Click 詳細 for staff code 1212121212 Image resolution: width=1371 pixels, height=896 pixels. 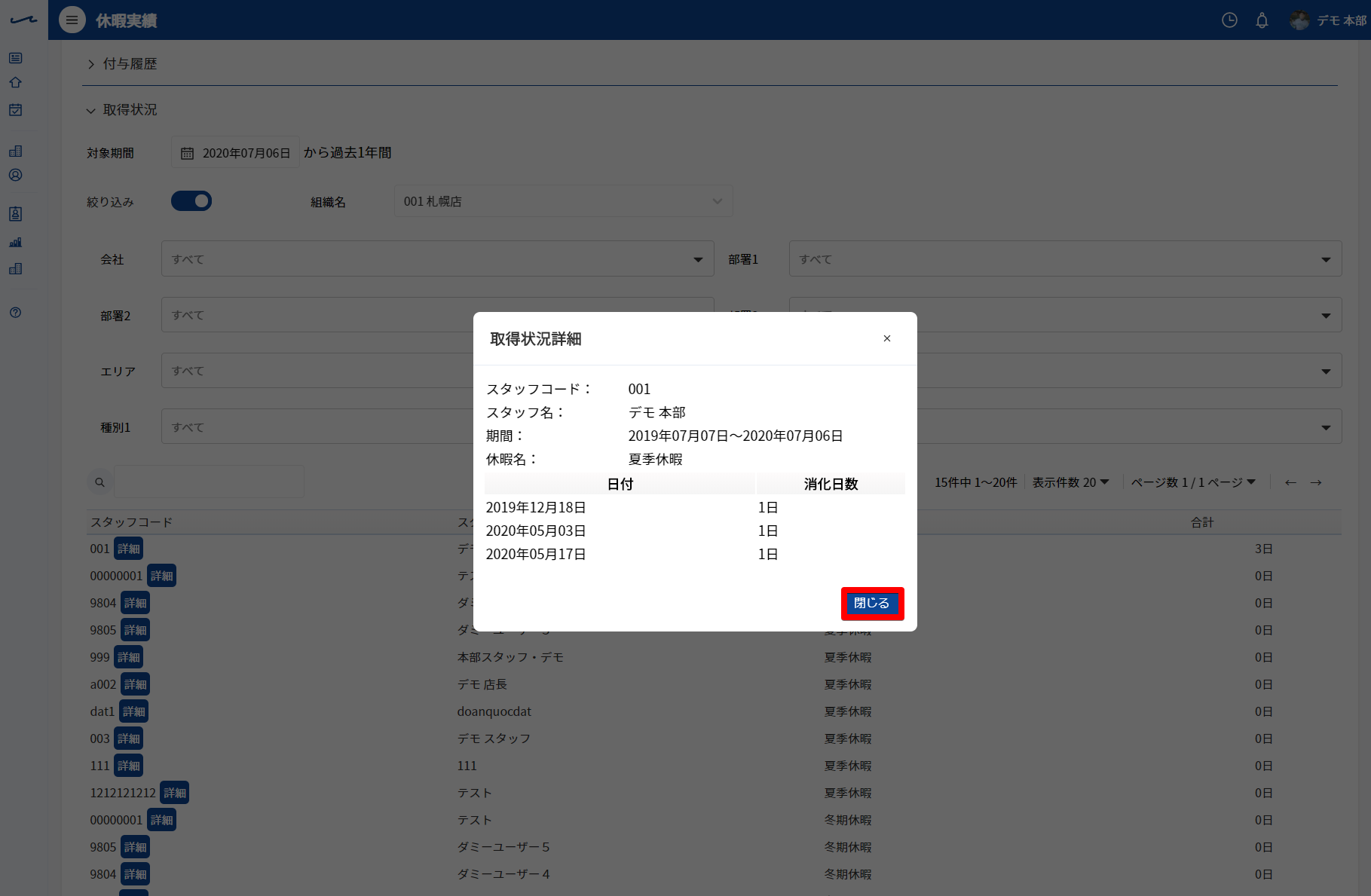pyautogui.click(x=175, y=793)
